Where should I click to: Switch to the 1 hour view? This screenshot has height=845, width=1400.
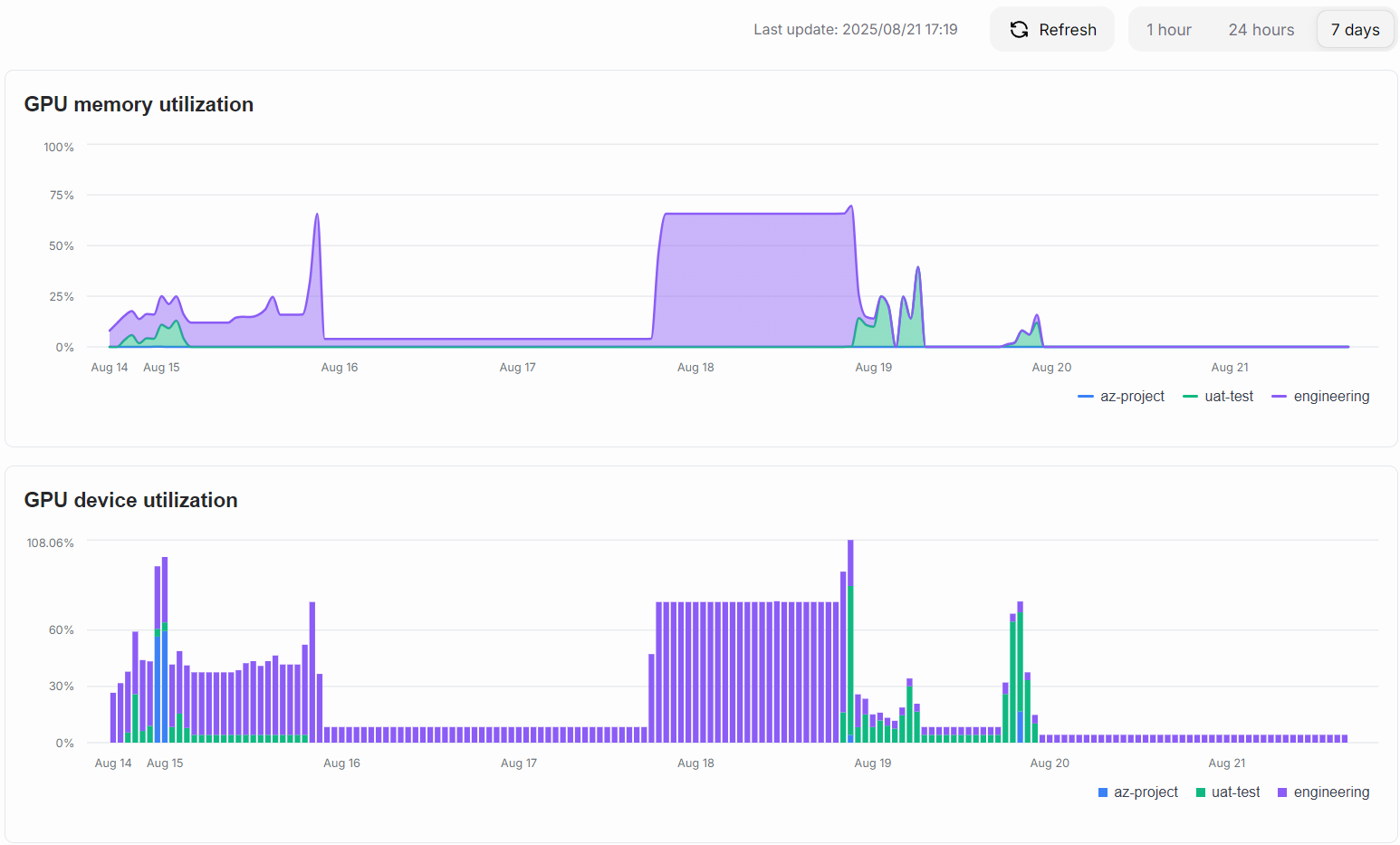point(1168,29)
